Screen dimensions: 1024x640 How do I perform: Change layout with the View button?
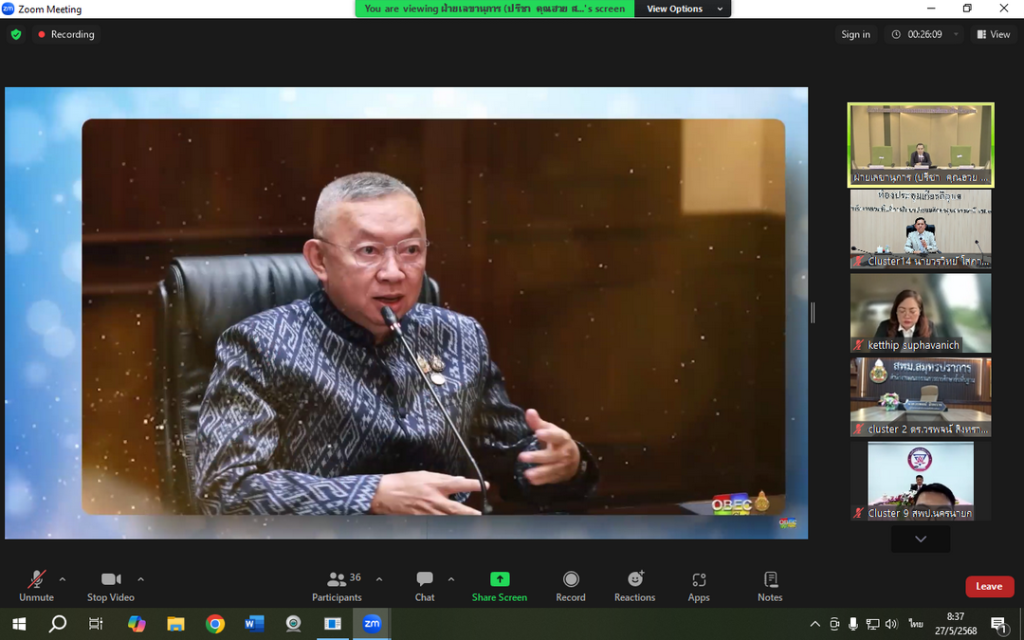pos(993,35)
